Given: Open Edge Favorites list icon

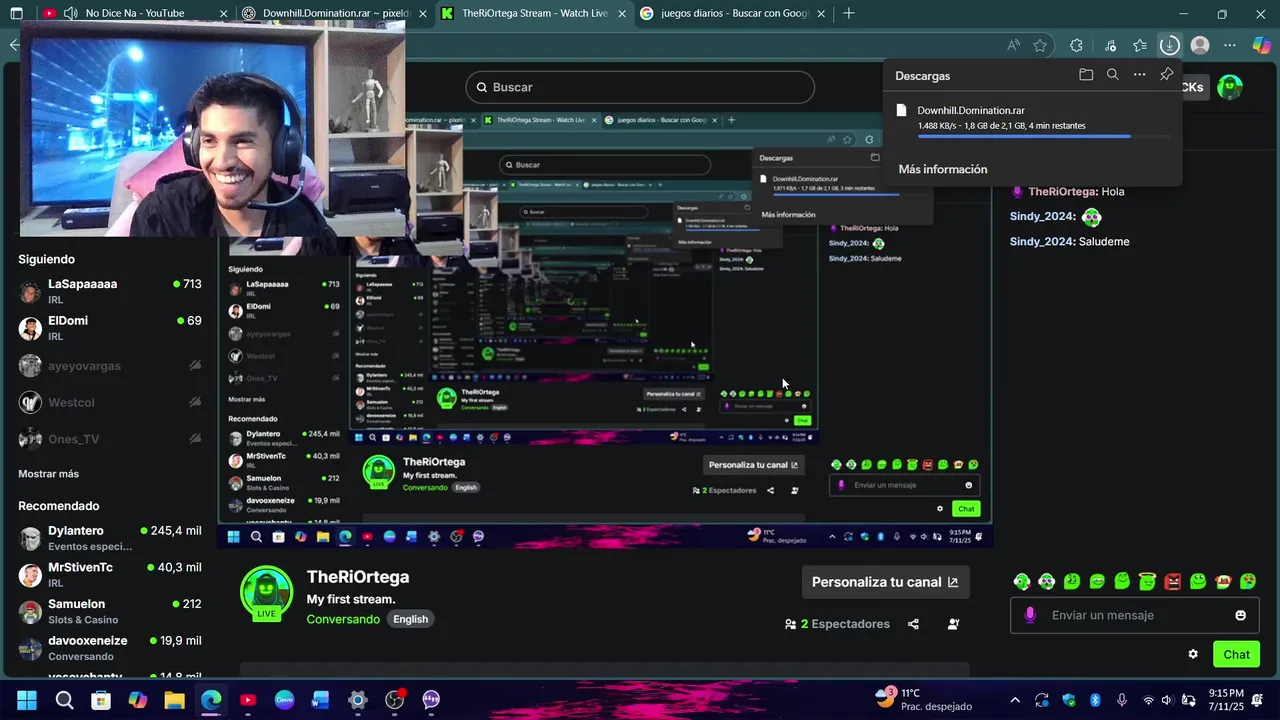Looking at the screenshot, I should [x=1140, y=45].
